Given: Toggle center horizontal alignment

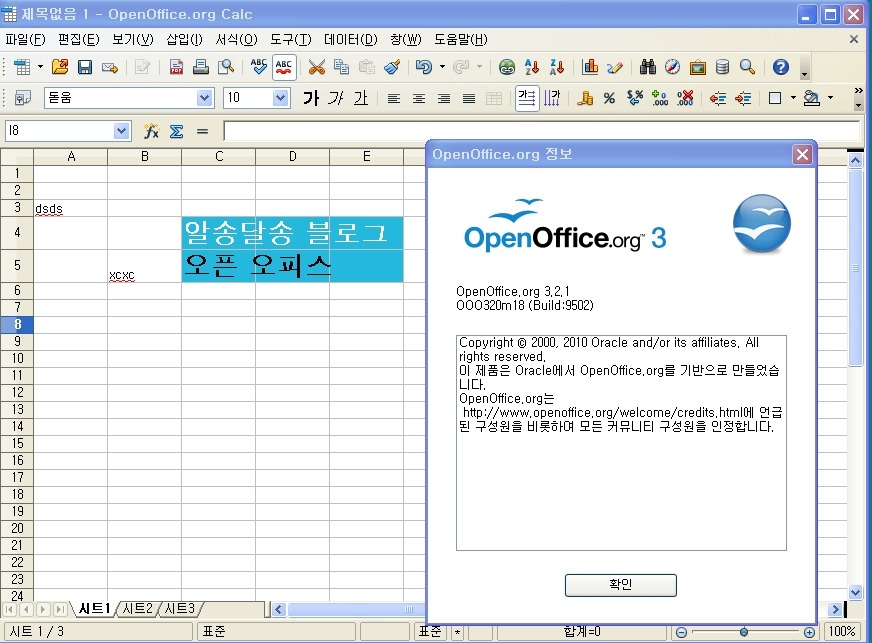Looking at the screenshot, I should coord(419,98).
